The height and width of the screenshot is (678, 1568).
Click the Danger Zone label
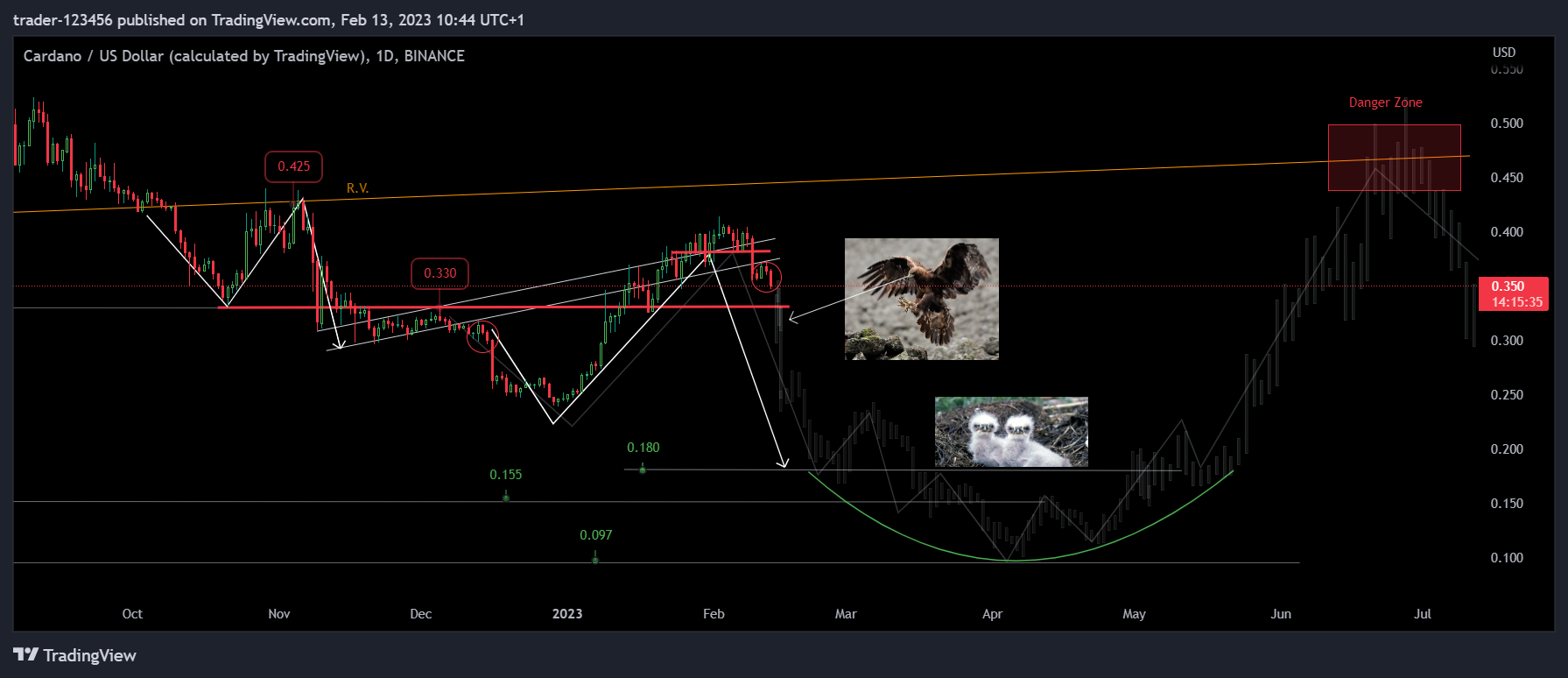pos(1385,102)
